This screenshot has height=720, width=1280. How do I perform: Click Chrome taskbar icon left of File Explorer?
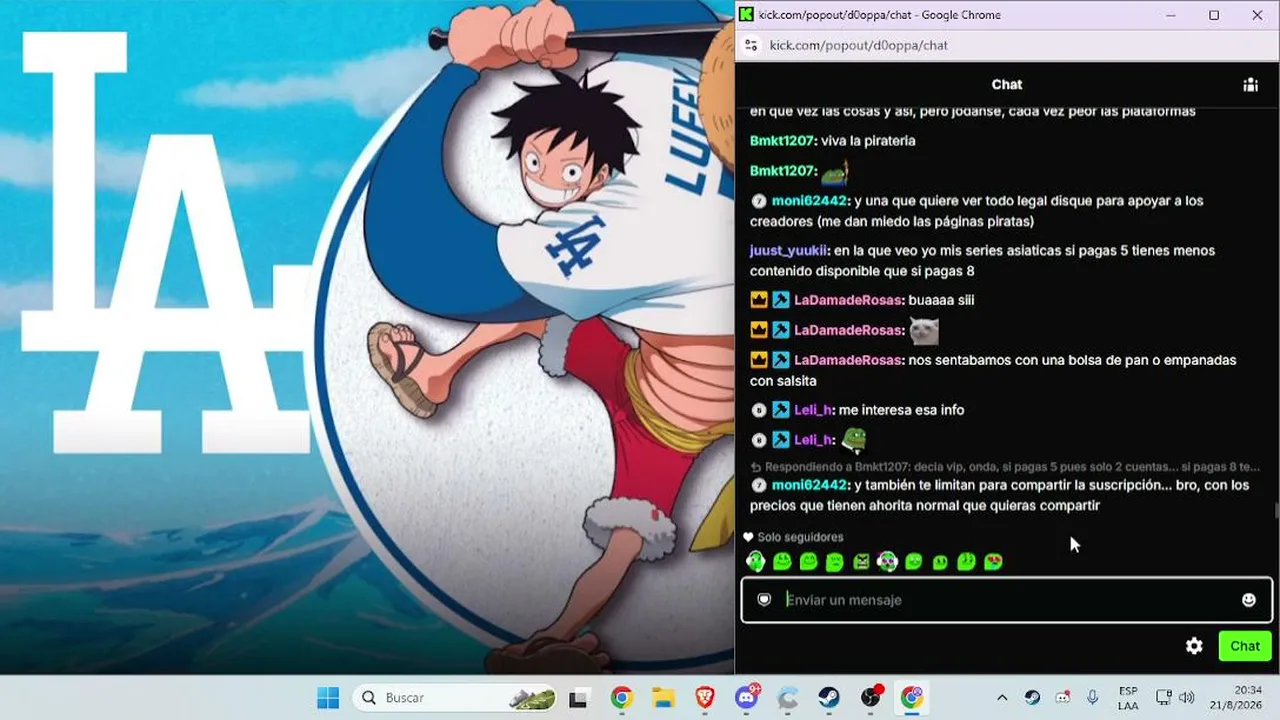pos(621,698)
